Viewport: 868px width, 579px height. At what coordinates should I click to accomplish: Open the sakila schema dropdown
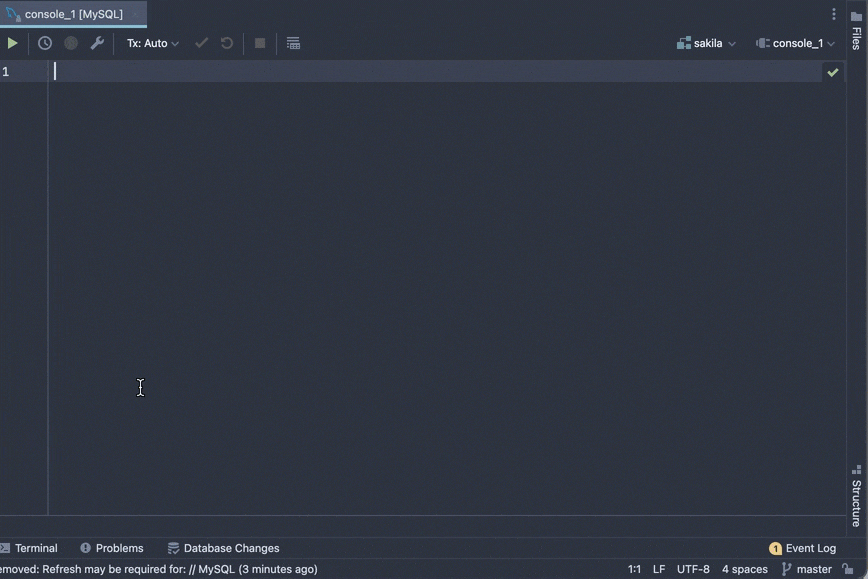pos(706,43)
